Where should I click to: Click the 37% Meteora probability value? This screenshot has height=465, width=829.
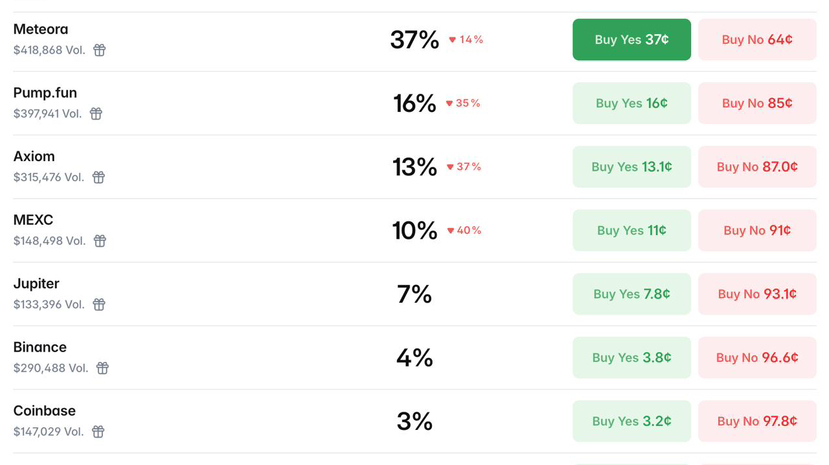[x=414, y=40]
